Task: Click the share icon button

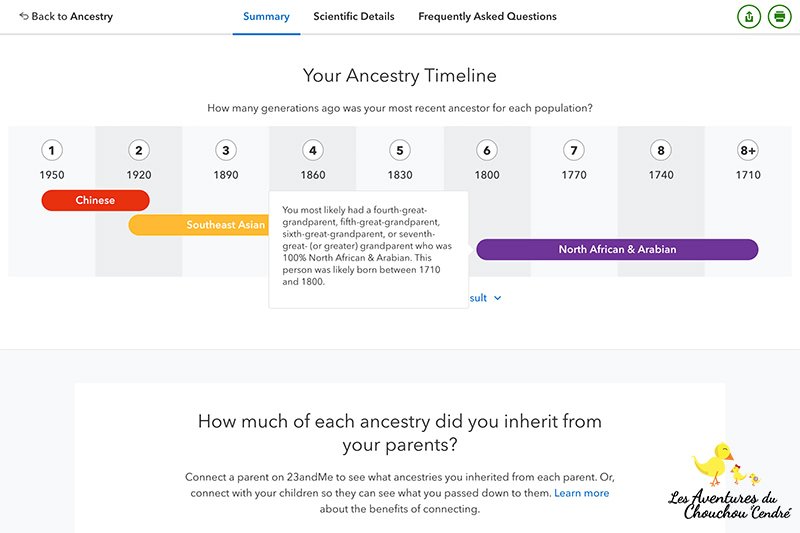Action: [x=748, y=17]
